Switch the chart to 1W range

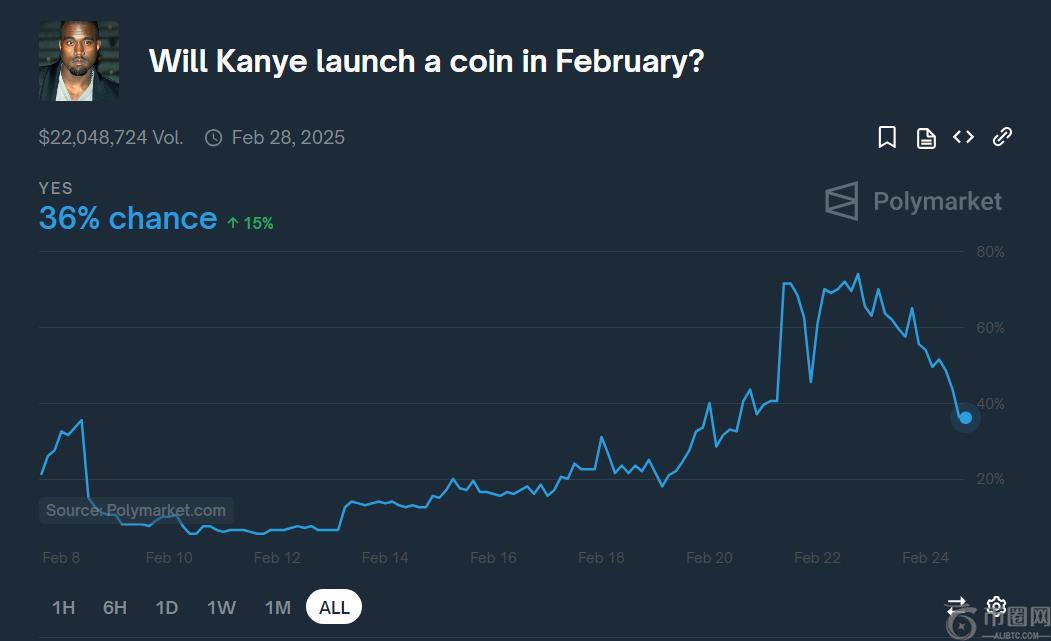(x=221, y=607)
